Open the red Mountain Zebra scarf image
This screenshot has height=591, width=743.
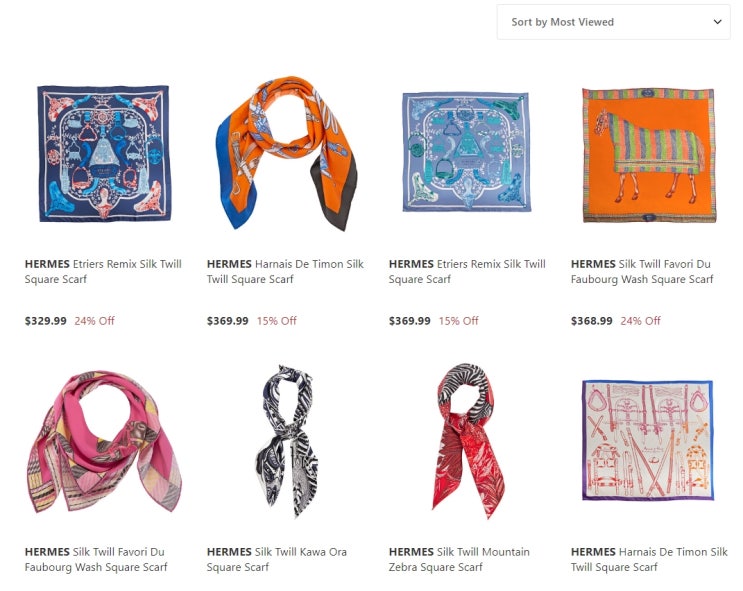pos(468,441)
